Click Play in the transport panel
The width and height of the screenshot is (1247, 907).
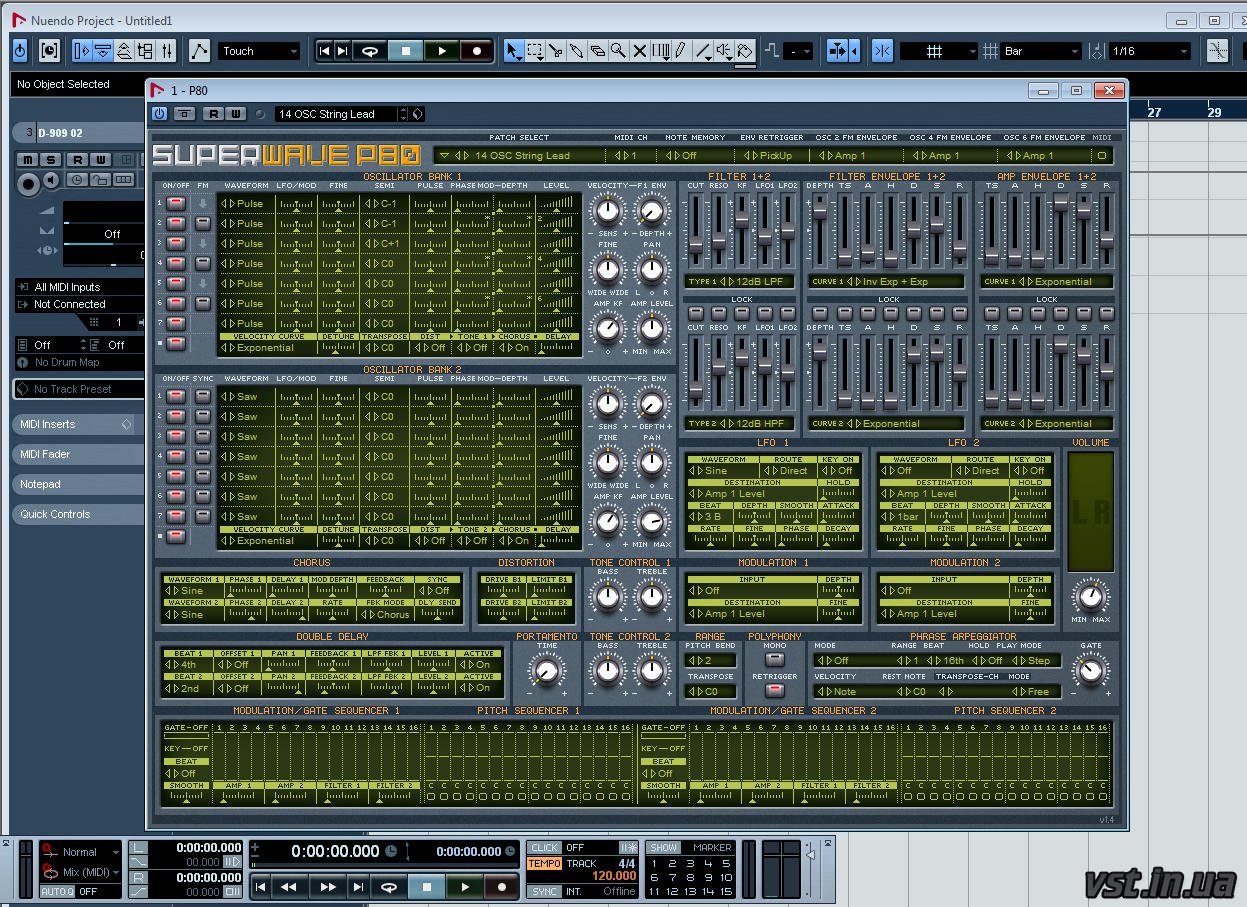(464, 886)
